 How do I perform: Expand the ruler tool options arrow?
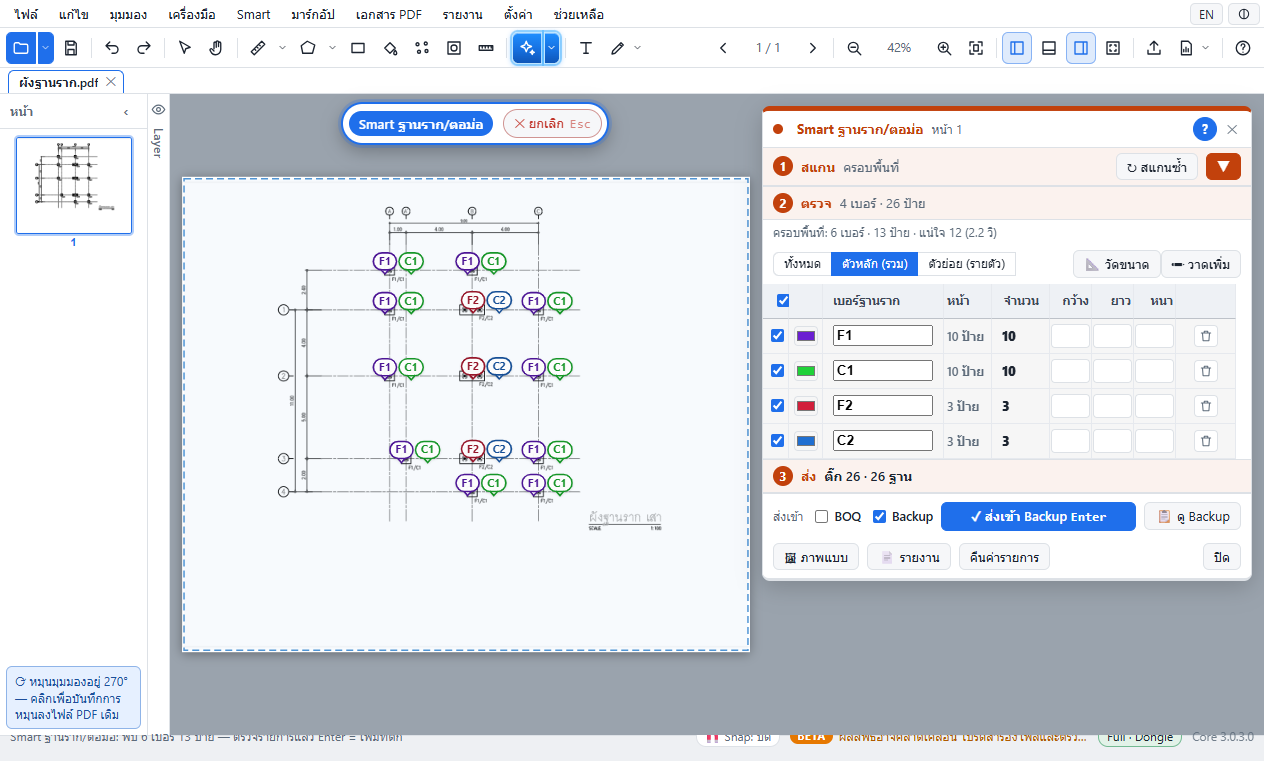tap(282, 48)
